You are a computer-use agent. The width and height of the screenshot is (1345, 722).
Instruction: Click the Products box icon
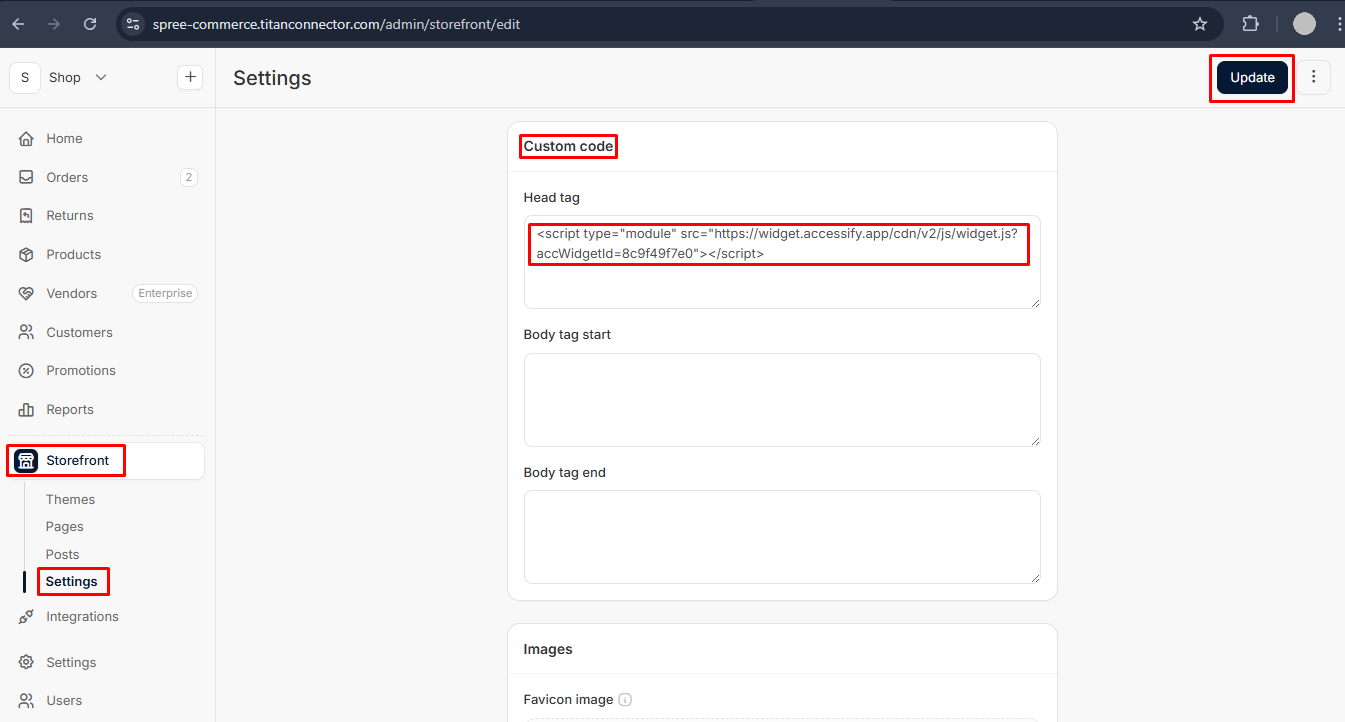27,254
